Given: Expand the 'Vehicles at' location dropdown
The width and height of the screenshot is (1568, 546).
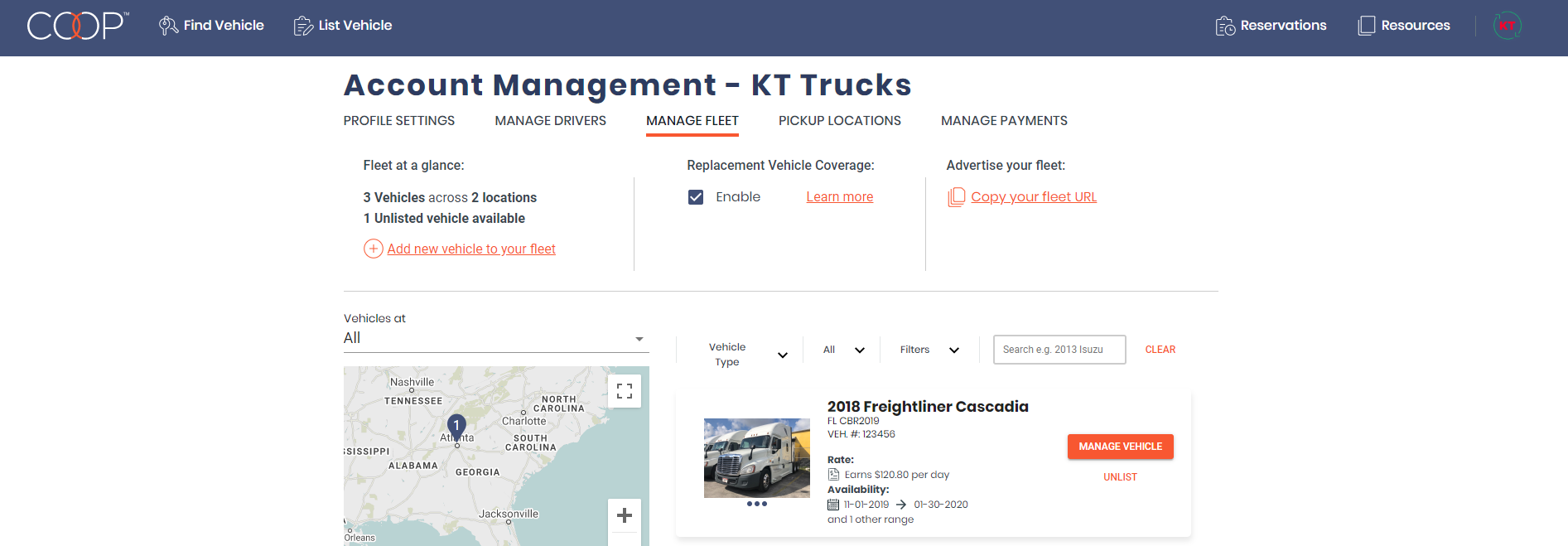Looking at the screenshot, I should [496, 338].
